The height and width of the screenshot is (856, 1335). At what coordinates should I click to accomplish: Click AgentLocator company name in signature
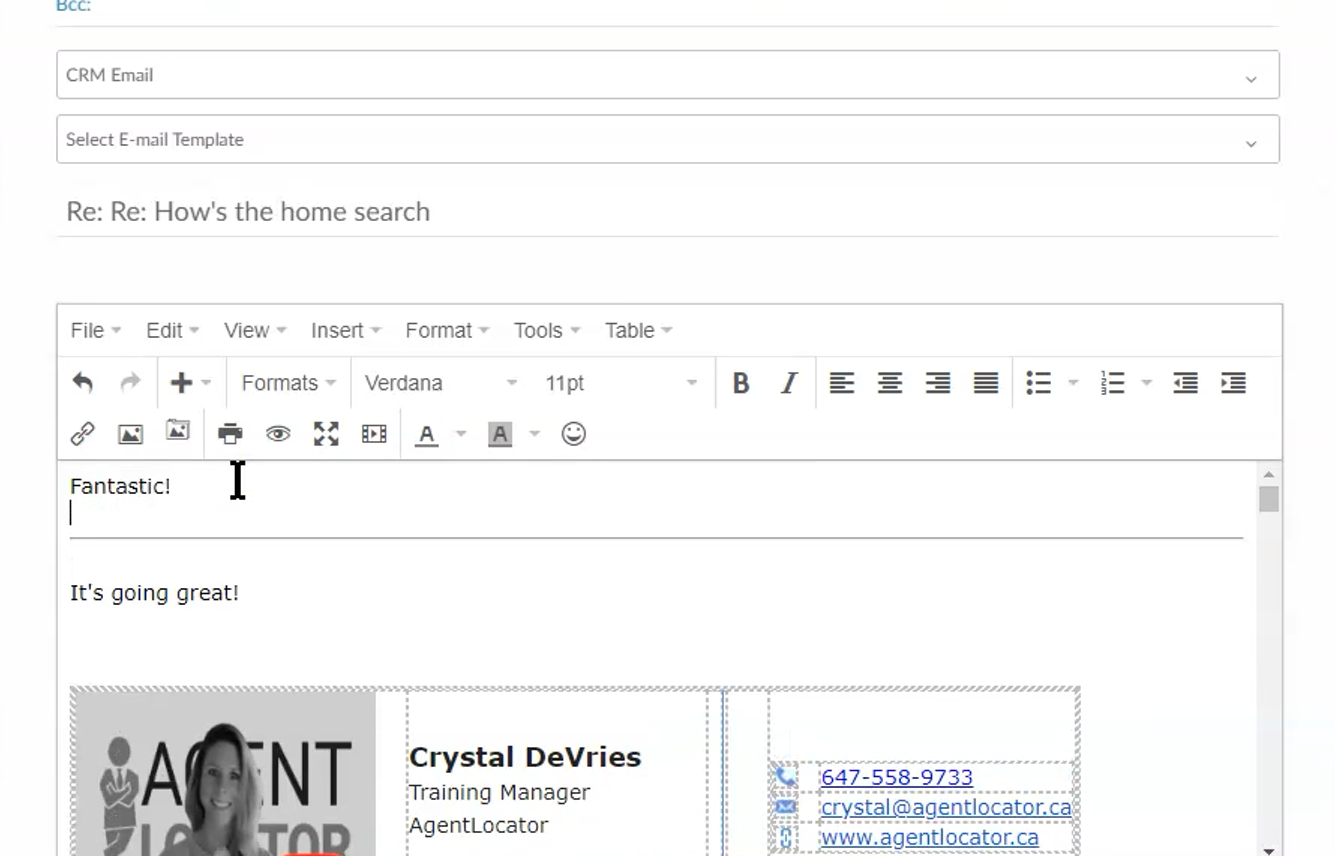click(x=478, y=825)
